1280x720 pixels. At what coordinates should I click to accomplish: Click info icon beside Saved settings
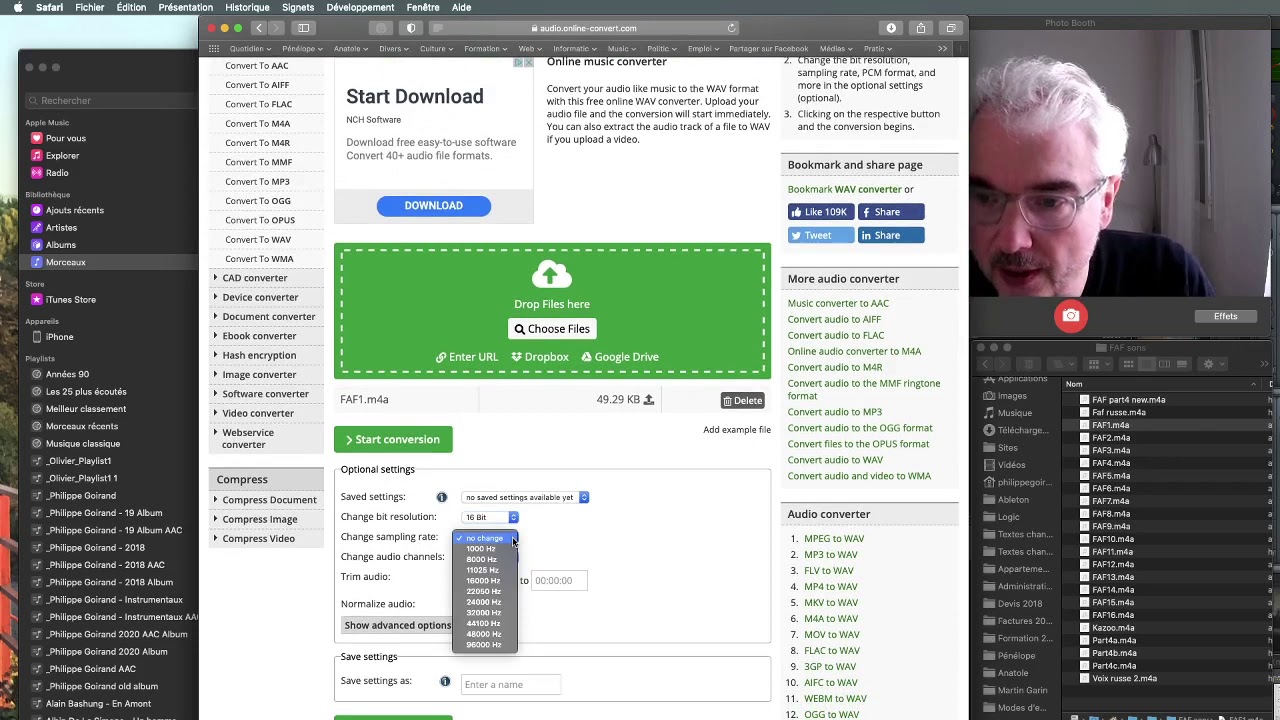441,497
